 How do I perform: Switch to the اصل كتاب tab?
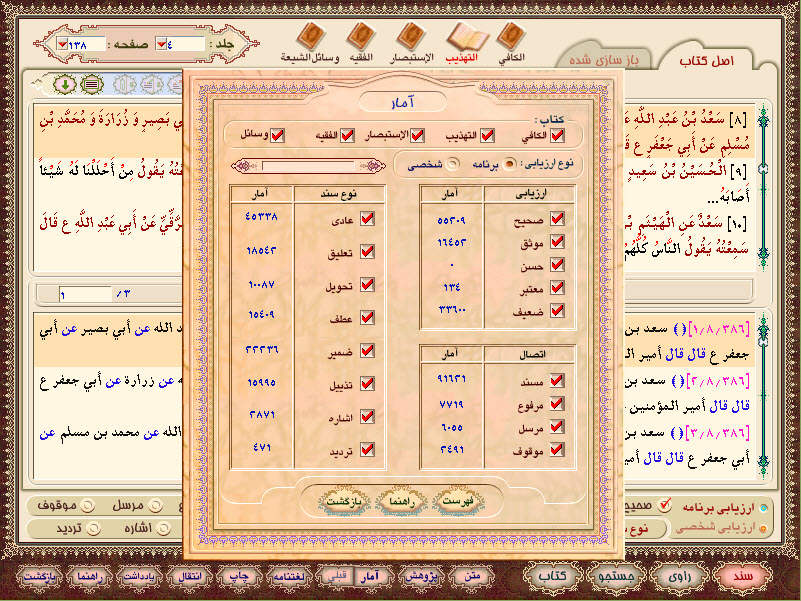(x=712, y=60)
